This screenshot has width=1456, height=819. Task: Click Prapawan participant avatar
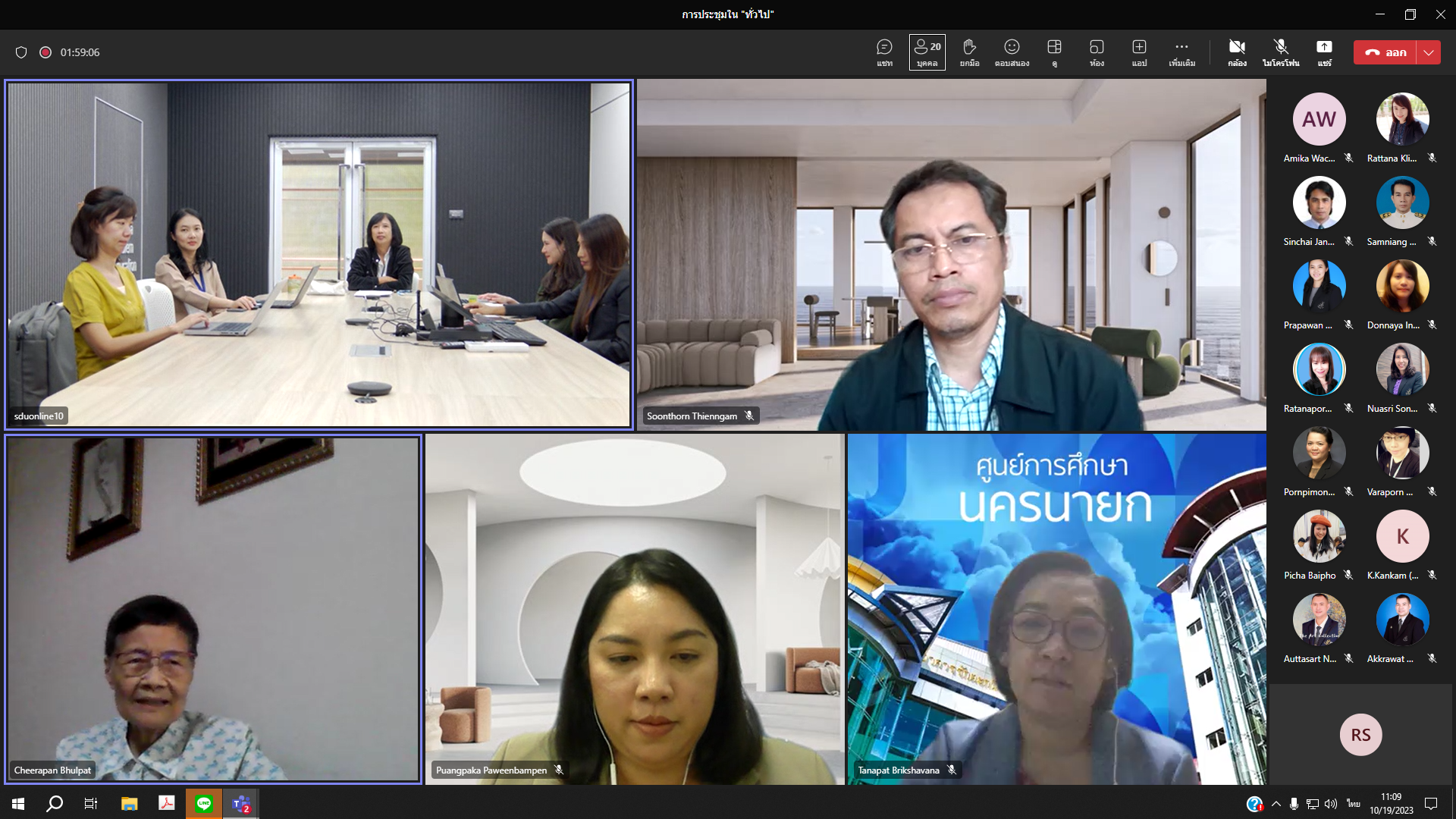point(1319,286)
